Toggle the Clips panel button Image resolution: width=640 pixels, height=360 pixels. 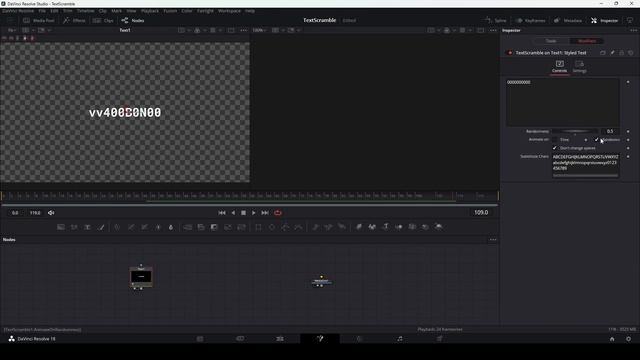point(103,20)
